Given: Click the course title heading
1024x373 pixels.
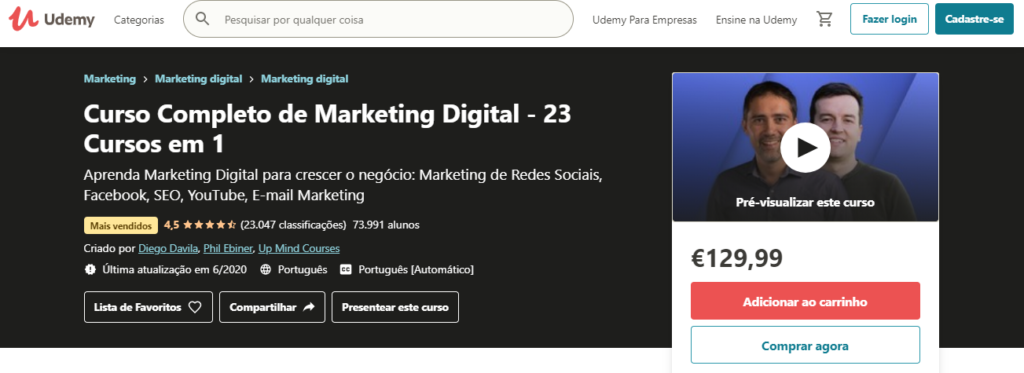Looking at the screenshot, I should point(327,129).
